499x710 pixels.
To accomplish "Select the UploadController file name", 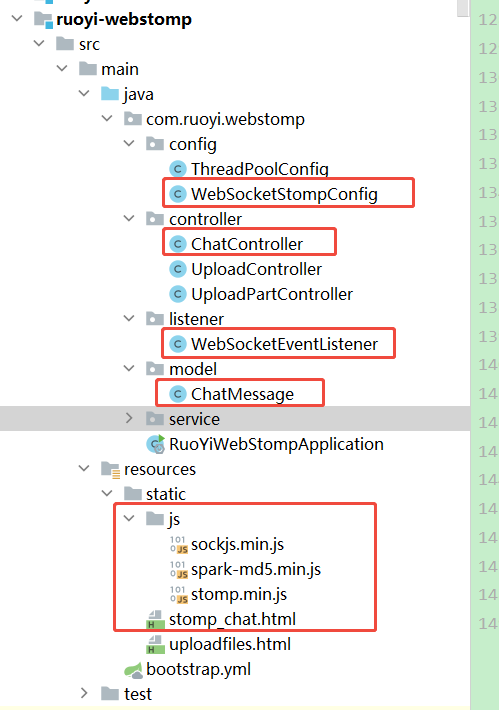I will tap(256, 269).
